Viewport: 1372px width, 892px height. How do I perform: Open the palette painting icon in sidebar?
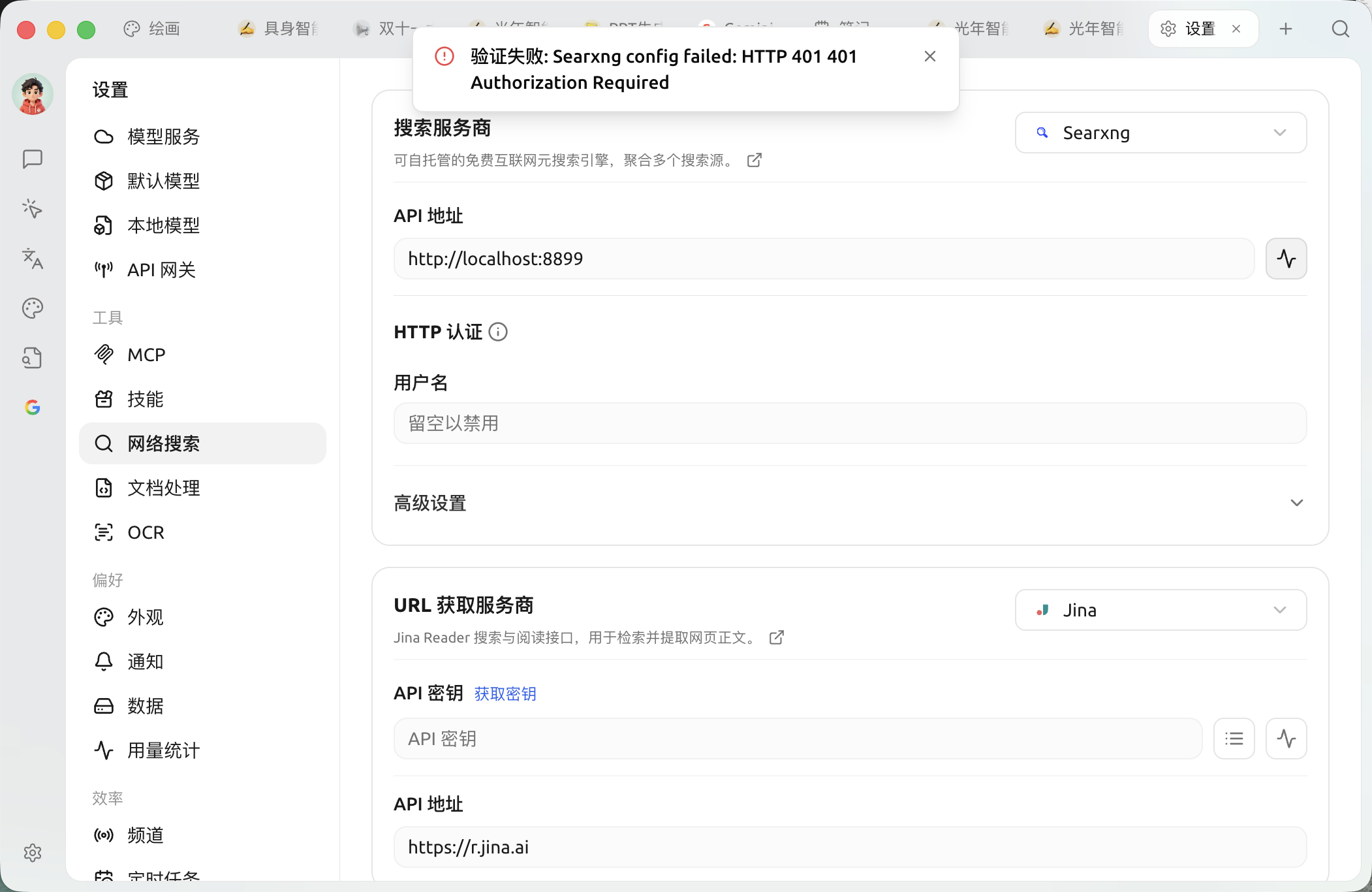coord(32,308)
